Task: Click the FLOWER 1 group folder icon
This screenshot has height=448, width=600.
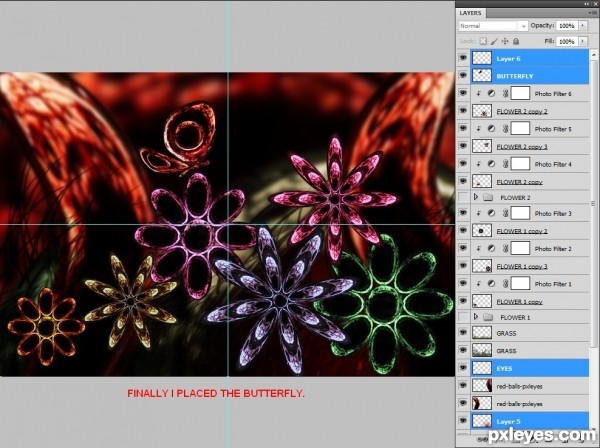Action: tap(488, 317)
